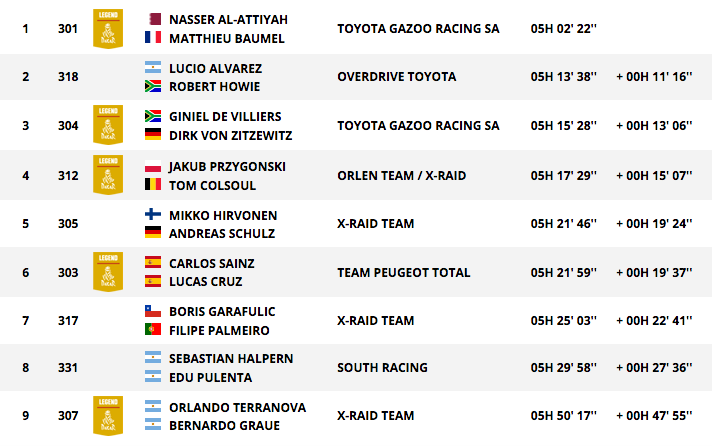
Task: Click the Legend badge beside car 304
Action: point(108,125)
